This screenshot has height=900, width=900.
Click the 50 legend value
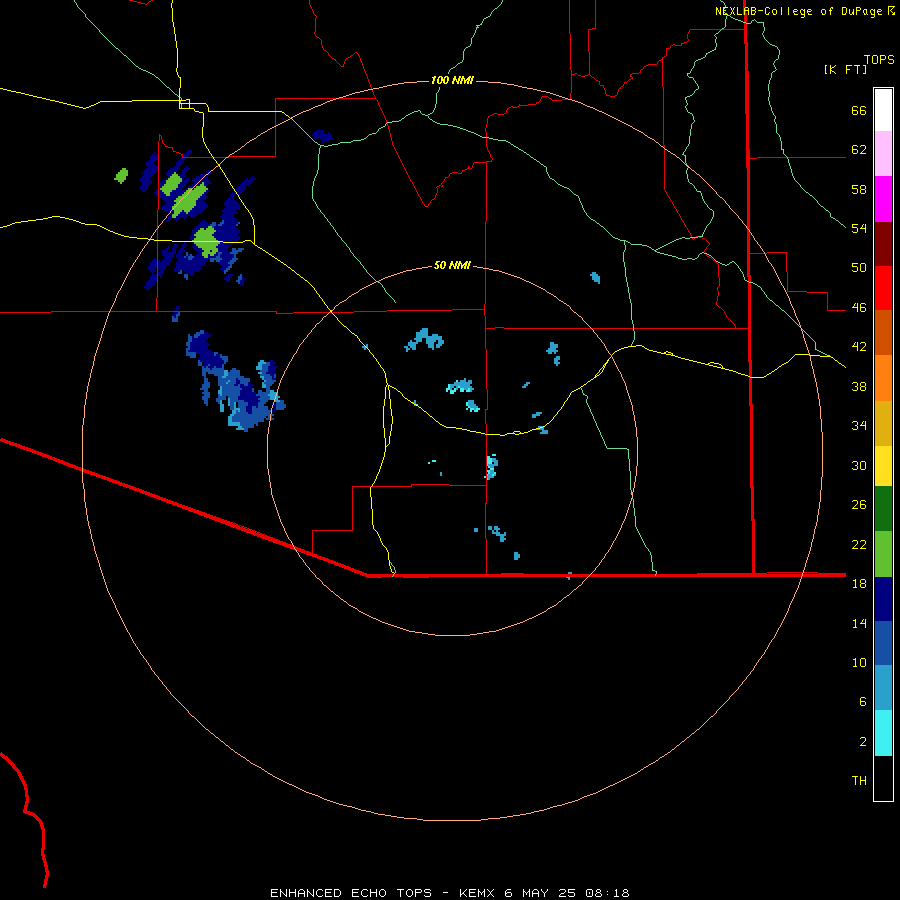pyautogui.click(x=859, y=267)
